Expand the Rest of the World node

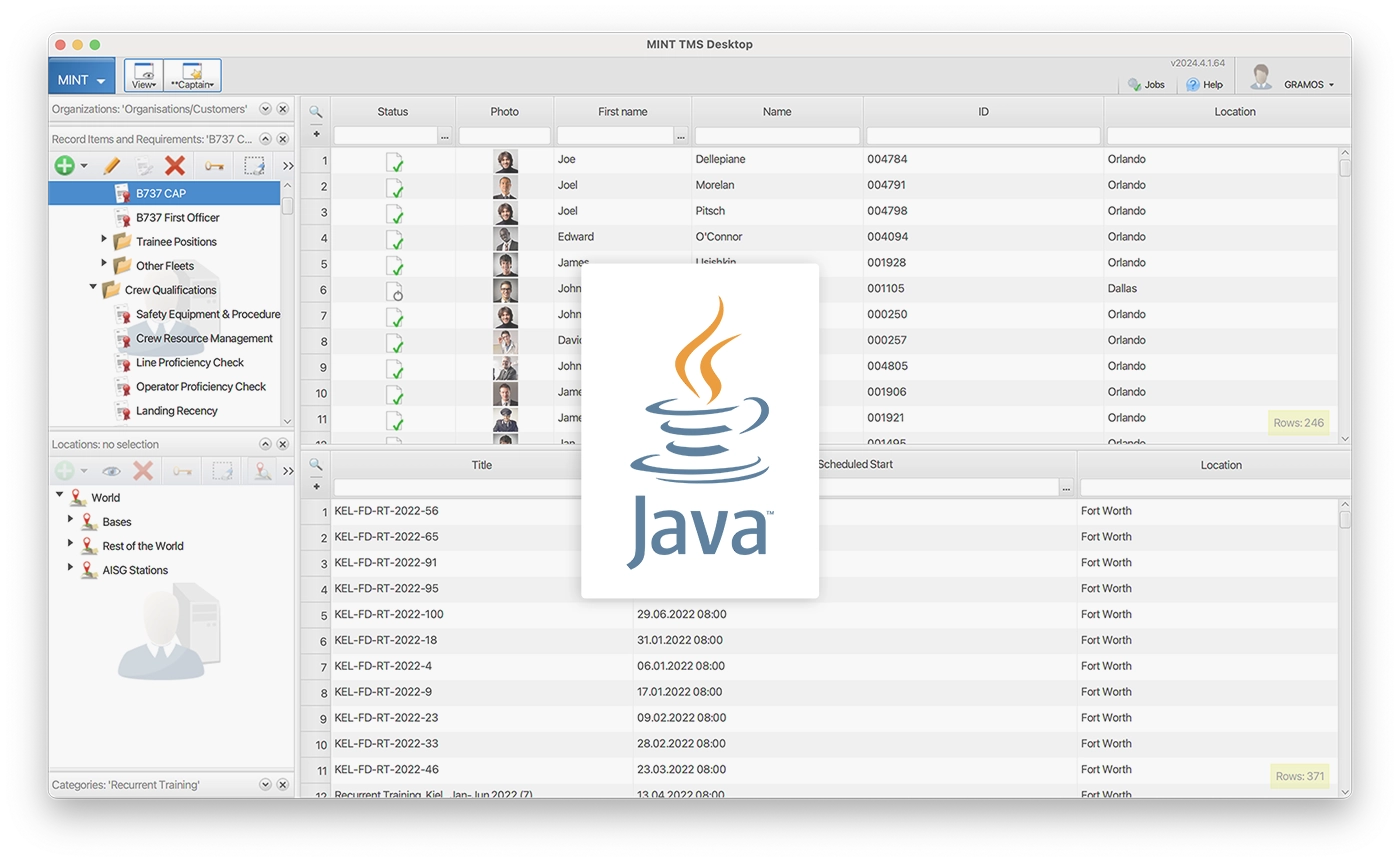click(x=70, y=543)
